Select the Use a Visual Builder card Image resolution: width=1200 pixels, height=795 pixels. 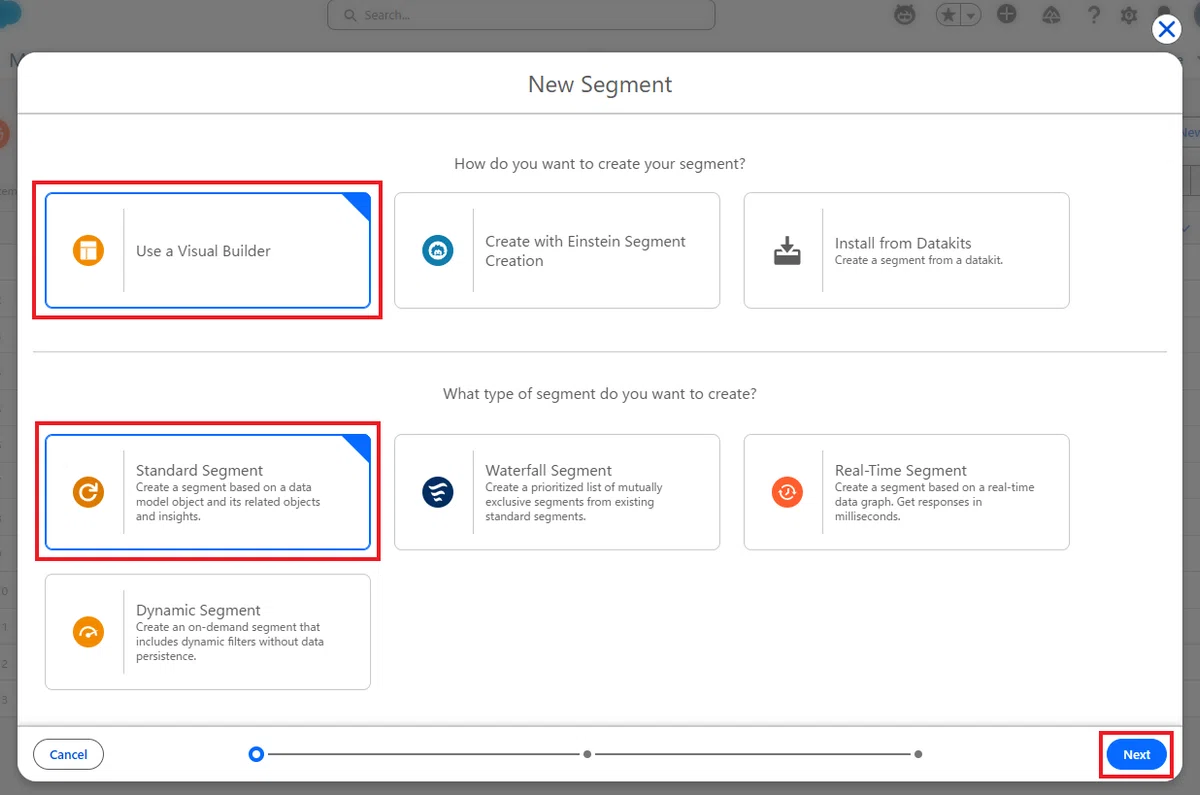click(x=208, y=250)
